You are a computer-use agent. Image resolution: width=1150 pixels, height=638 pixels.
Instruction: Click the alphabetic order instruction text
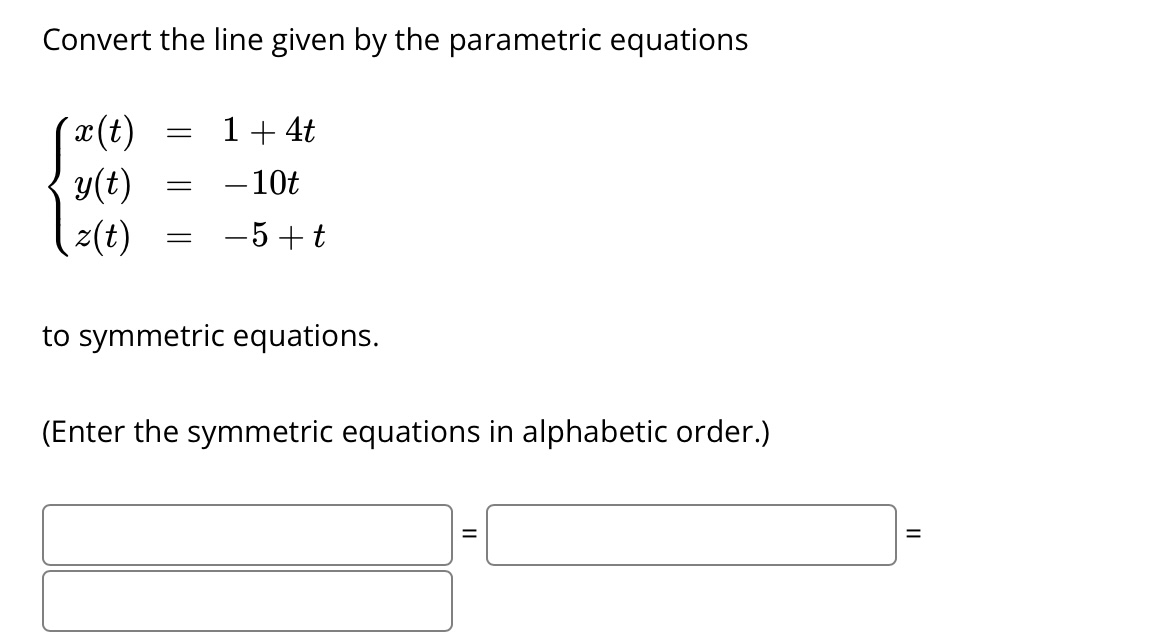(x=405, y=432)
